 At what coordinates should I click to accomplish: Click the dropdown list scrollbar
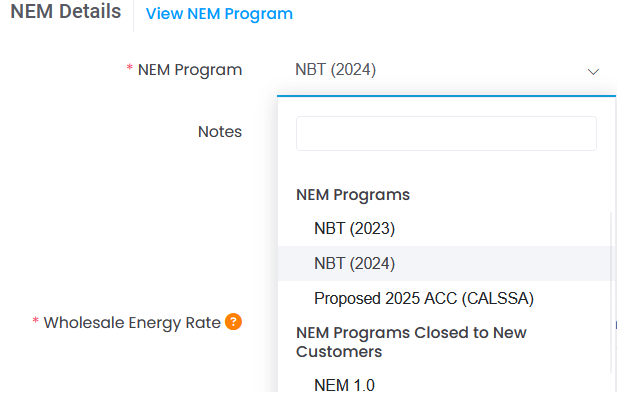[x=611, y=292]
